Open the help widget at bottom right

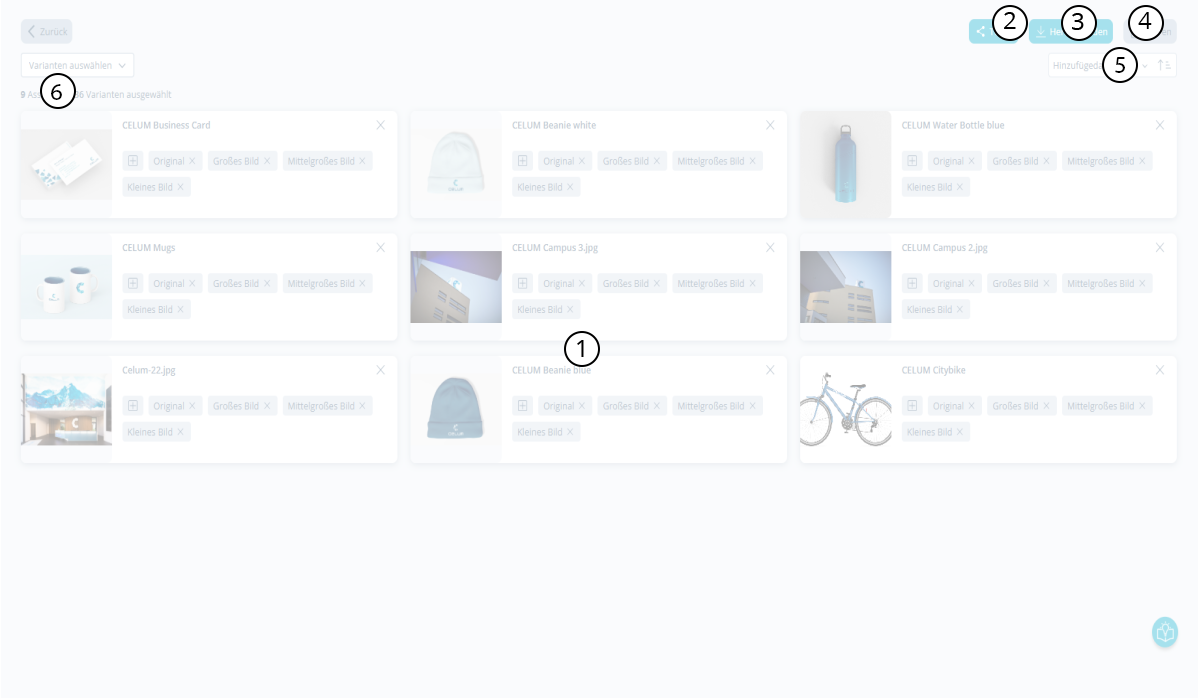tap(1165, 632)
